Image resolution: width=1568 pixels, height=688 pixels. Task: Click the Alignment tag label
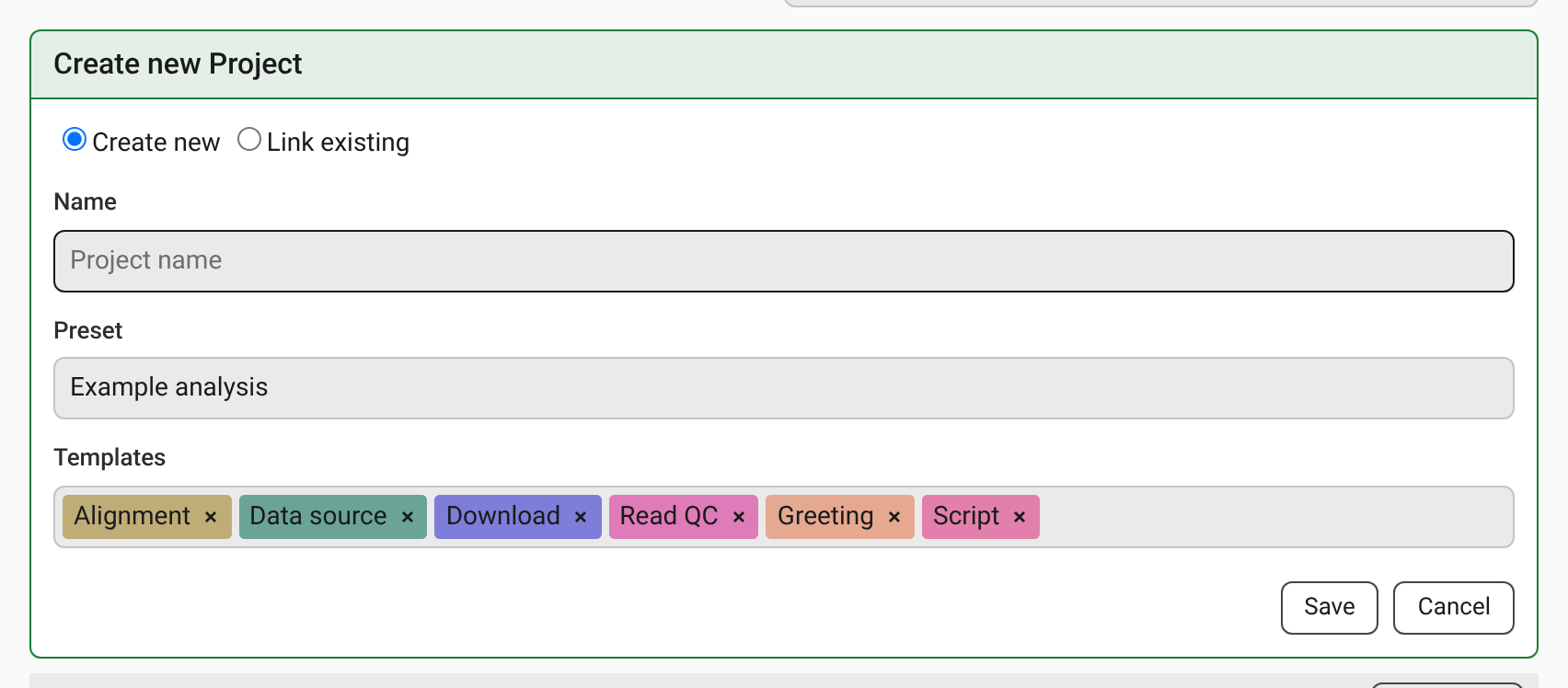point(133,516)
